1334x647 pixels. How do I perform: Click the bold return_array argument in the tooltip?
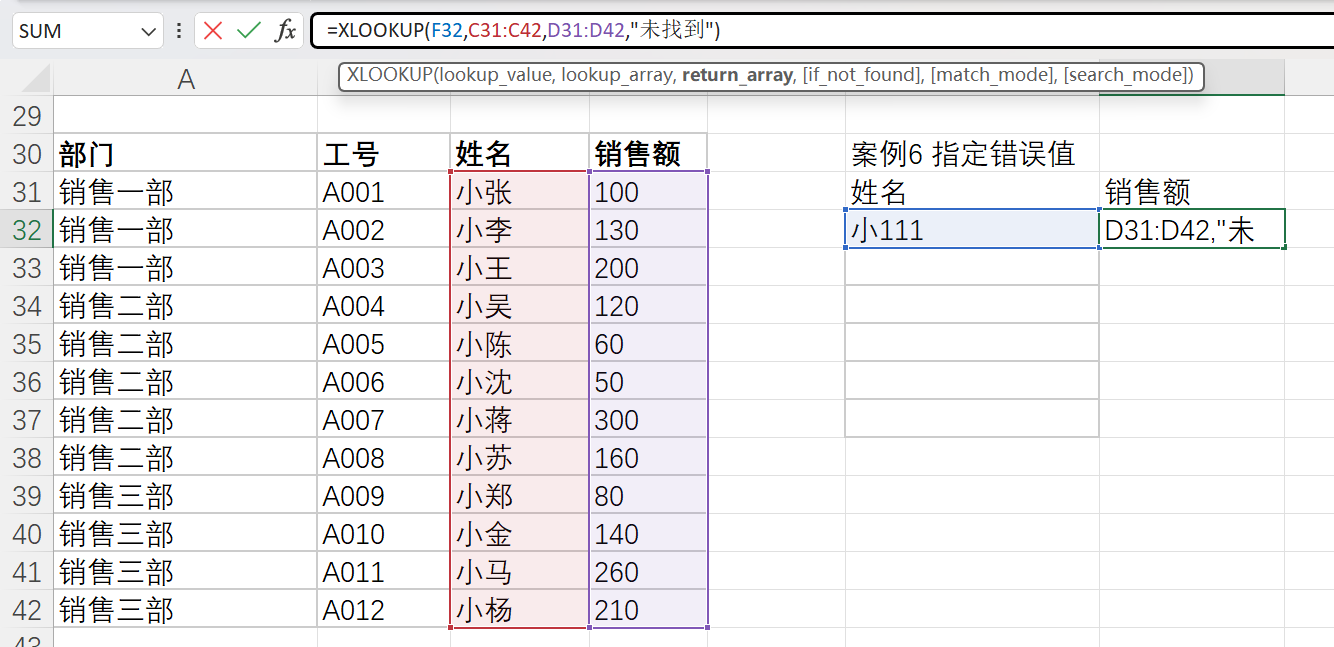(x=737, y=76)
